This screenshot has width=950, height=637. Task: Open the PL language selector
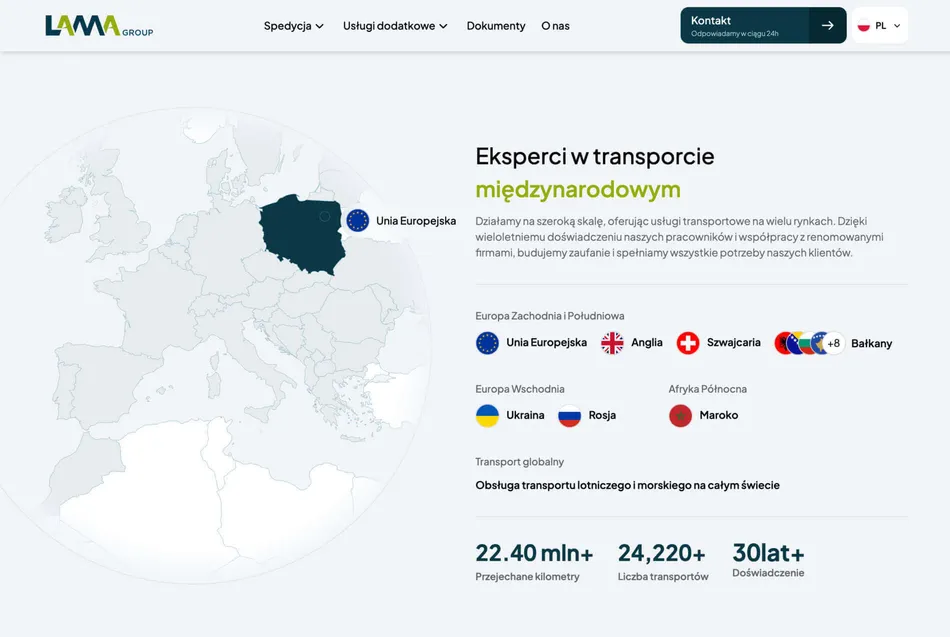(x=879, y=26)
